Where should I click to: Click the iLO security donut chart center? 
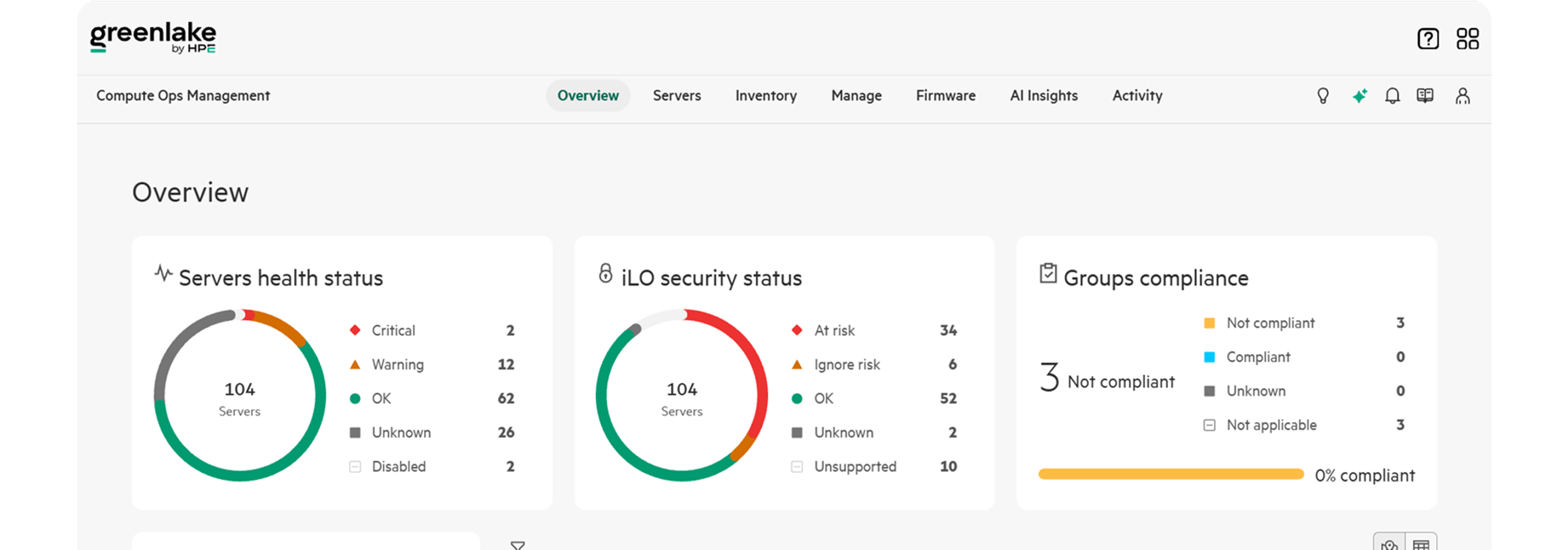pos(681,396)
